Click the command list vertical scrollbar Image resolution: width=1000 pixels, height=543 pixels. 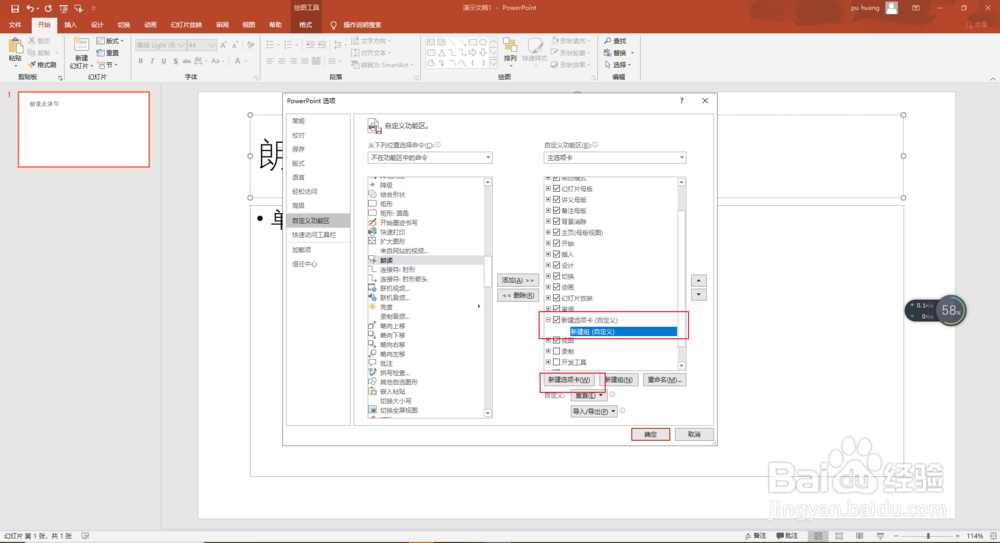(x=488, y=298)
